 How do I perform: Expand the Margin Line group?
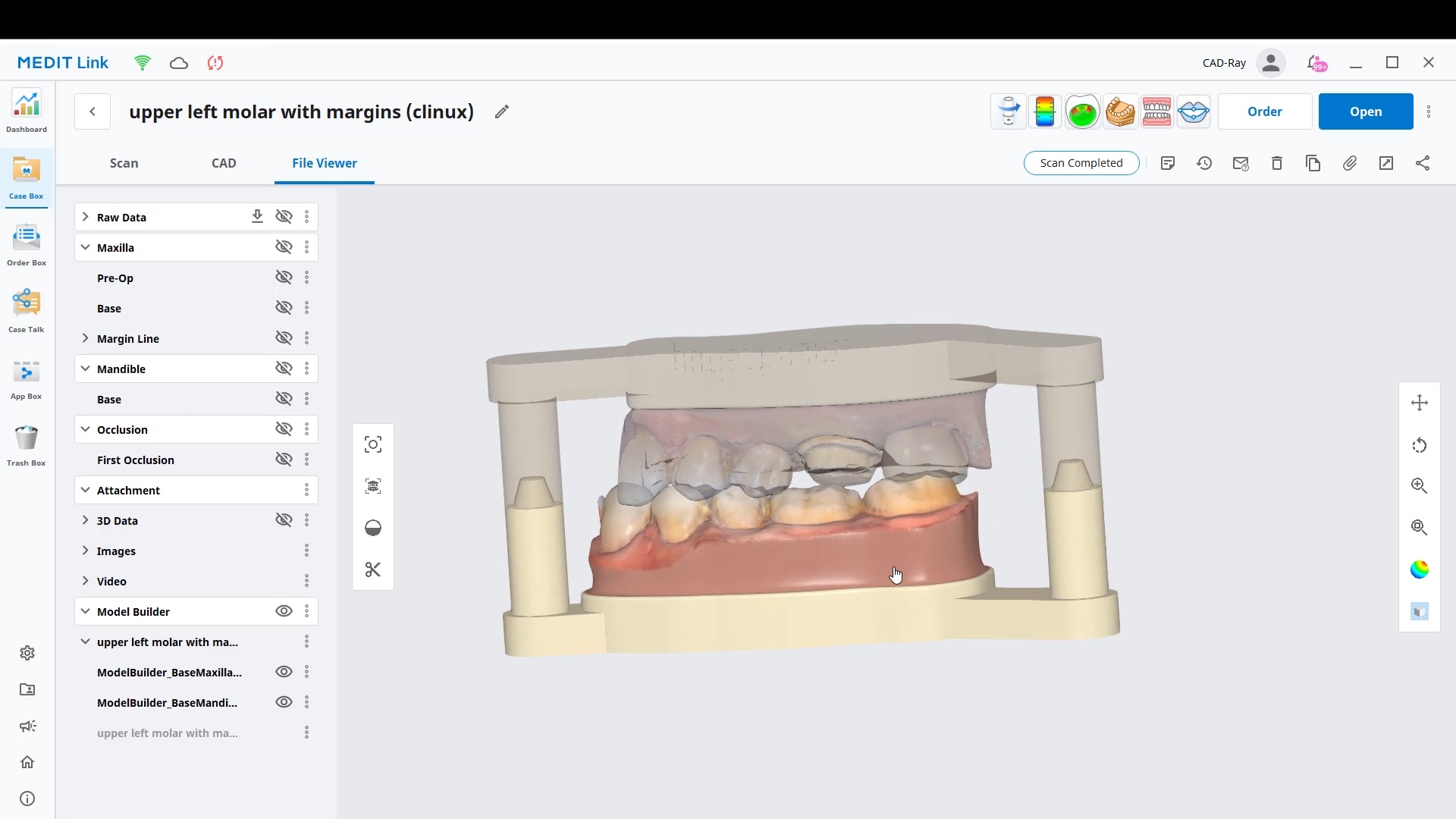pos(85,338)
